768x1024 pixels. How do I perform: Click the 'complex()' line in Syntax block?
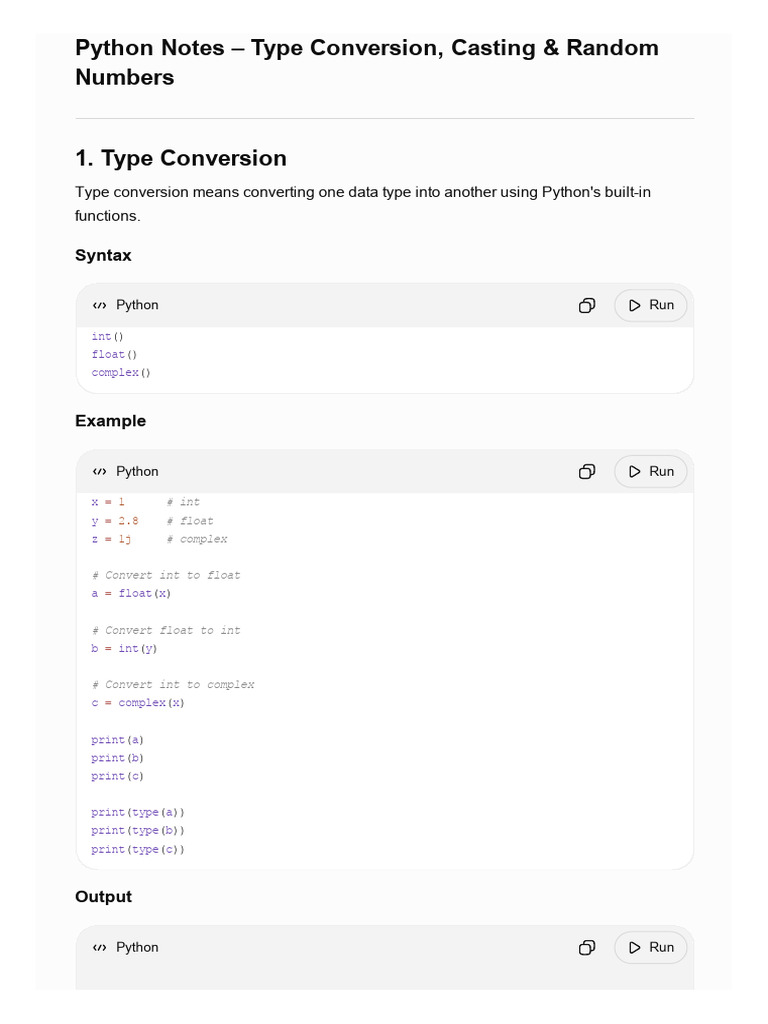[121, 373]
